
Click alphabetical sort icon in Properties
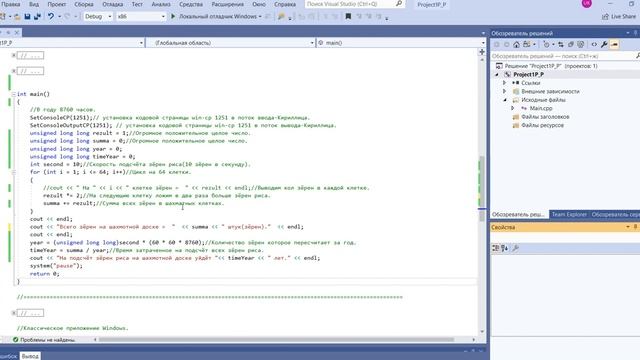tap(505, 248)
